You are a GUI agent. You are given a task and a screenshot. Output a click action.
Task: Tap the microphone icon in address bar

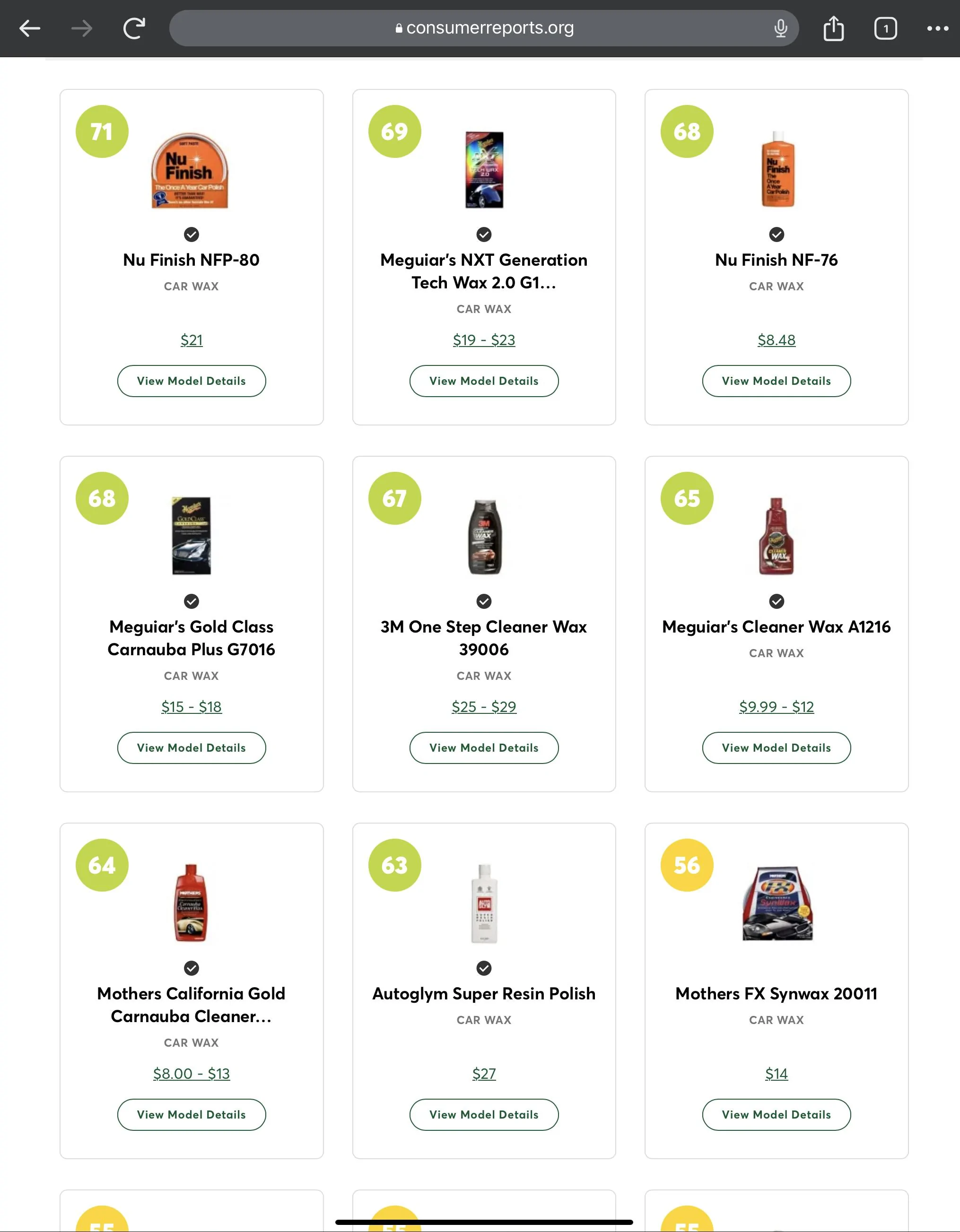(x=780, y=28)
